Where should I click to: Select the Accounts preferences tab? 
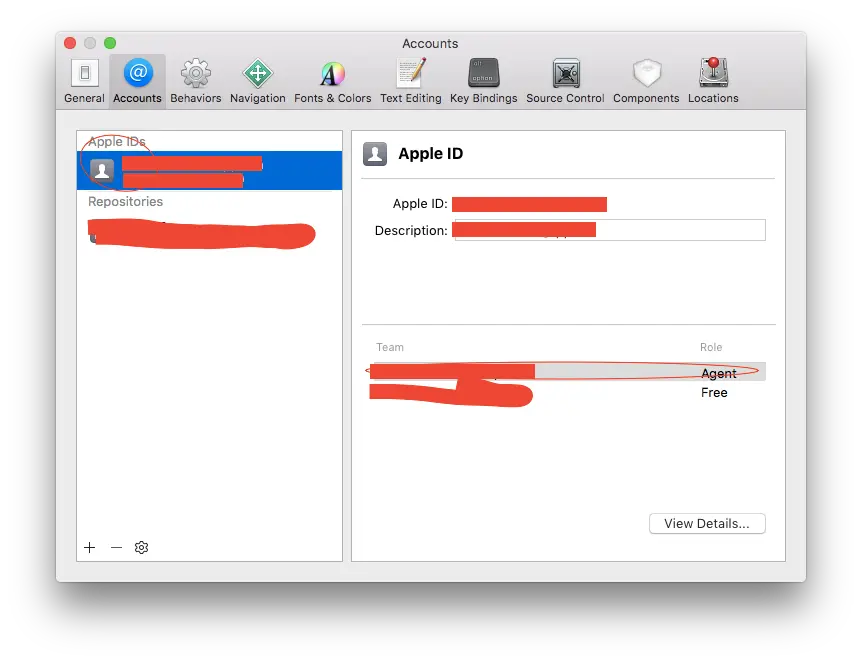tap(137, 81)
